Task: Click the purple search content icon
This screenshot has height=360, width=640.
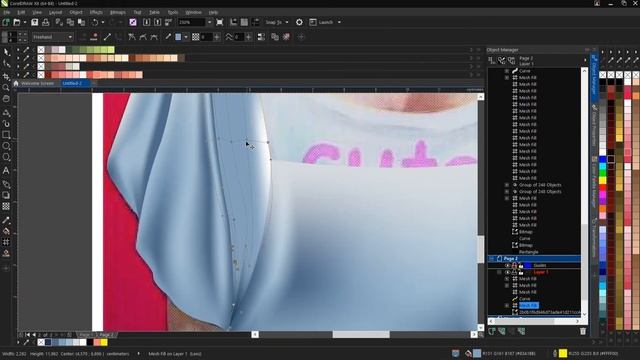Action: pyautogui.click(x=133, y=22)
